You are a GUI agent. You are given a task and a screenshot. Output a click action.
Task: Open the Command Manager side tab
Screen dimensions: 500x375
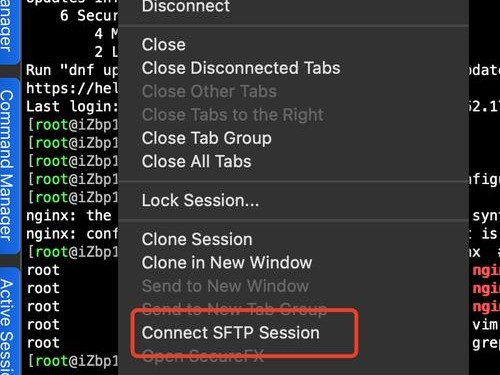pyautogui.click(x=9, y=166)
